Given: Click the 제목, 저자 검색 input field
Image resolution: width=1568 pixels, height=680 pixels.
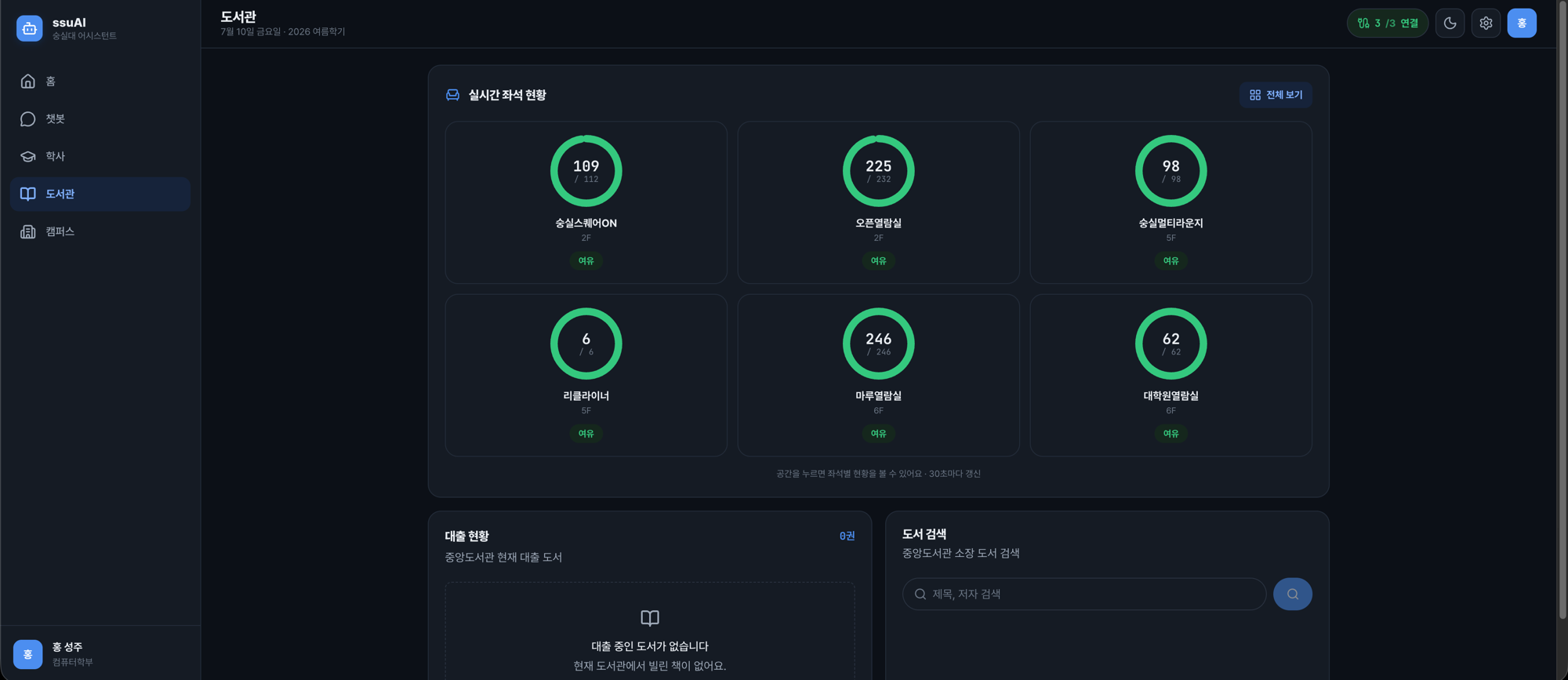Looking at the screenshot, I should point(1084,595).
